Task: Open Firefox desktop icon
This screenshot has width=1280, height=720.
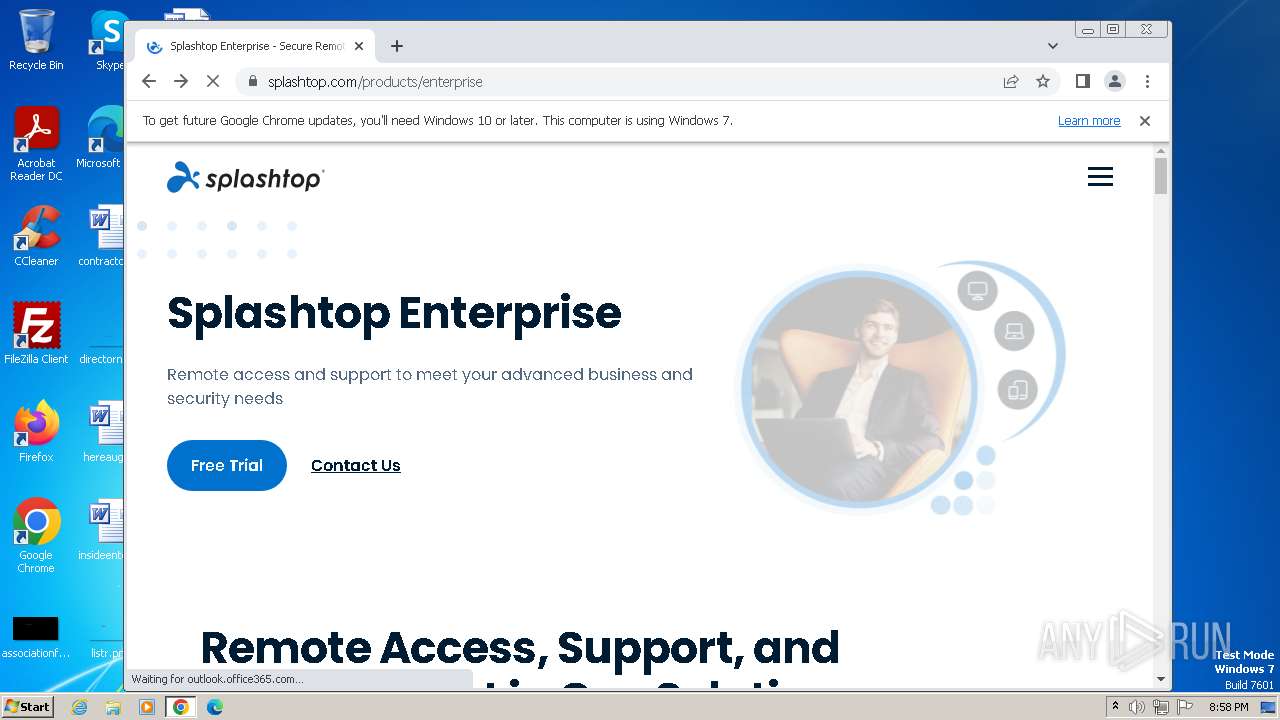Action: 36,432
